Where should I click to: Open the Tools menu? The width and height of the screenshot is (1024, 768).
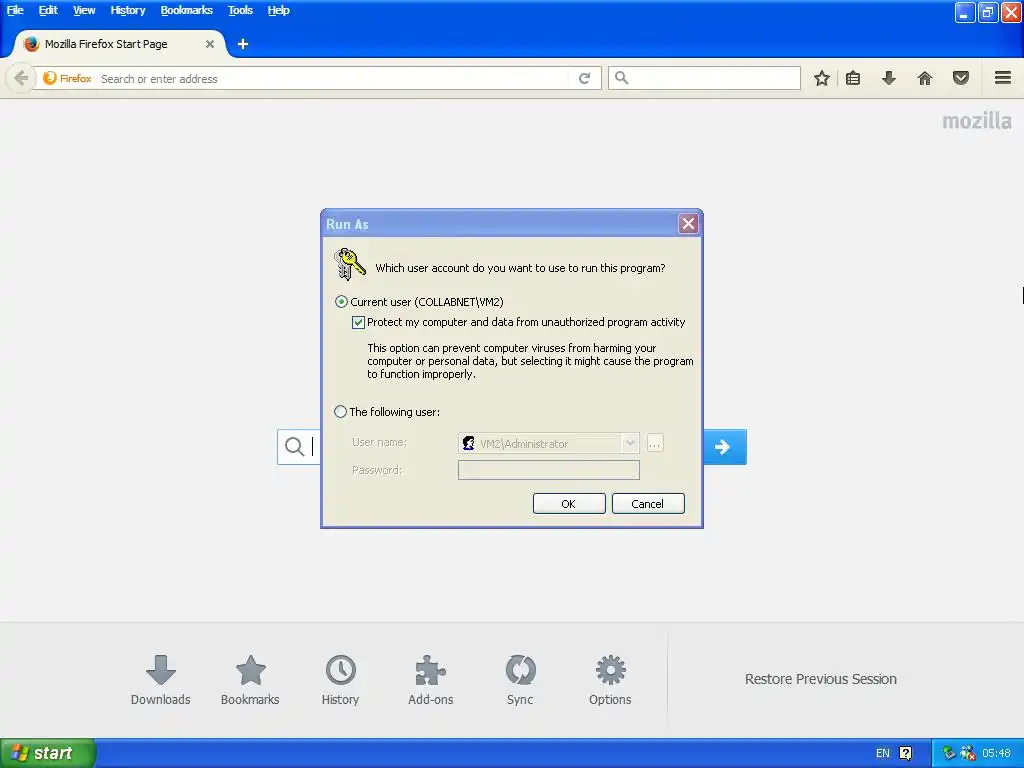pos(240,10)
